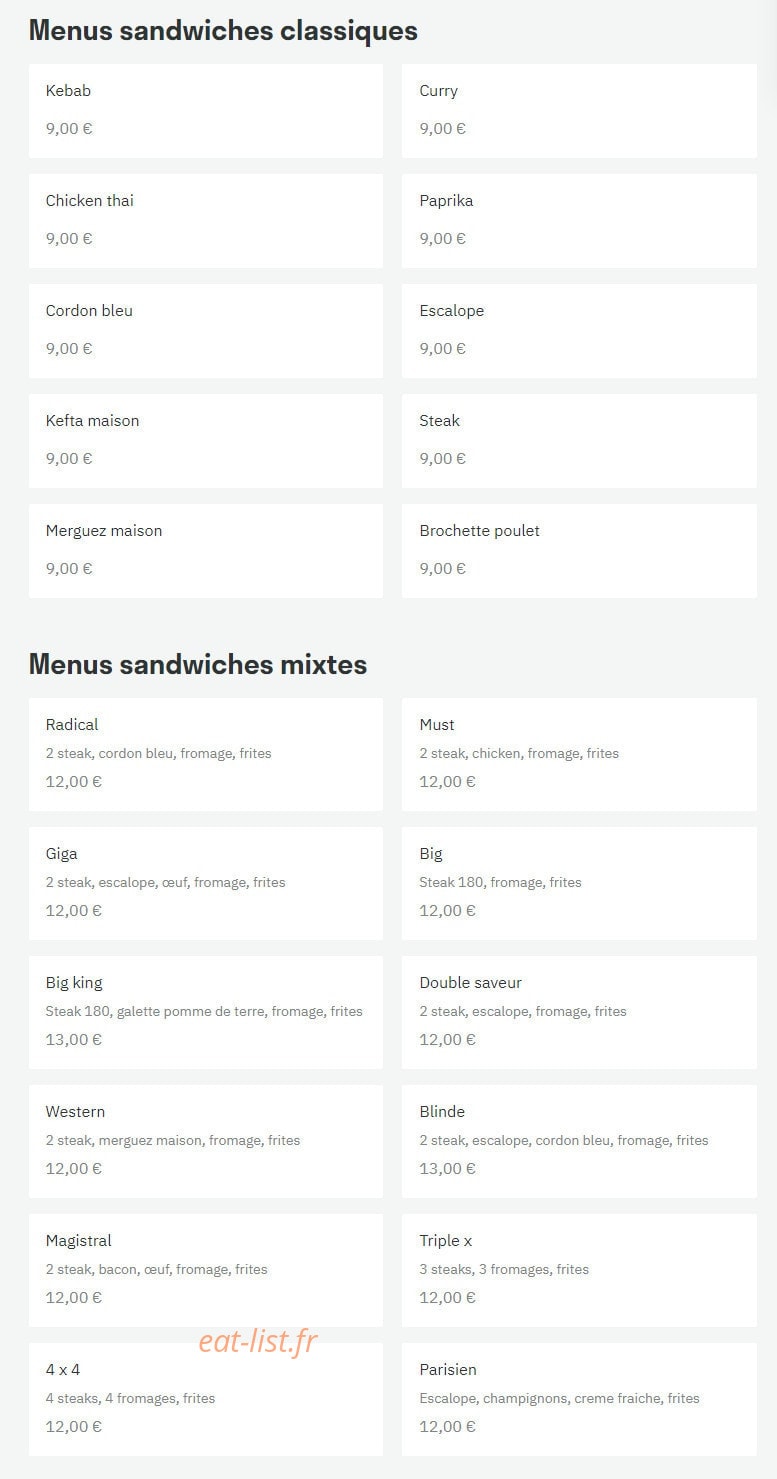Click the Escalope sandwich card

[579, 331]
